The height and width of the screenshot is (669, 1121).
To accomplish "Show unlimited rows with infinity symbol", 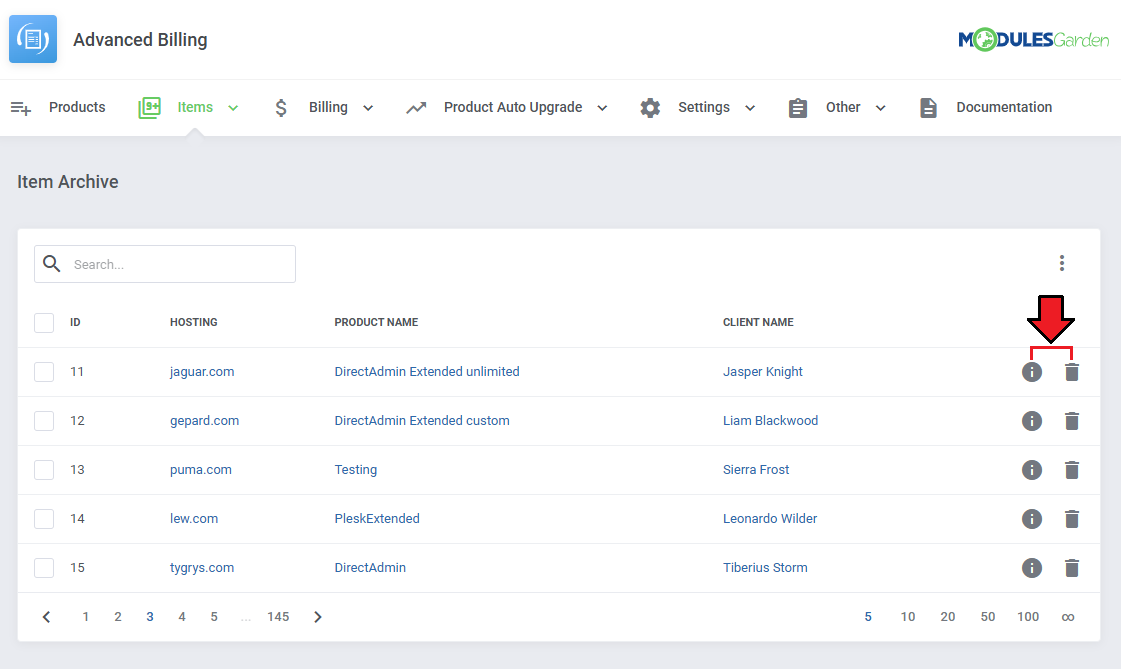I will pos(1067,617).
